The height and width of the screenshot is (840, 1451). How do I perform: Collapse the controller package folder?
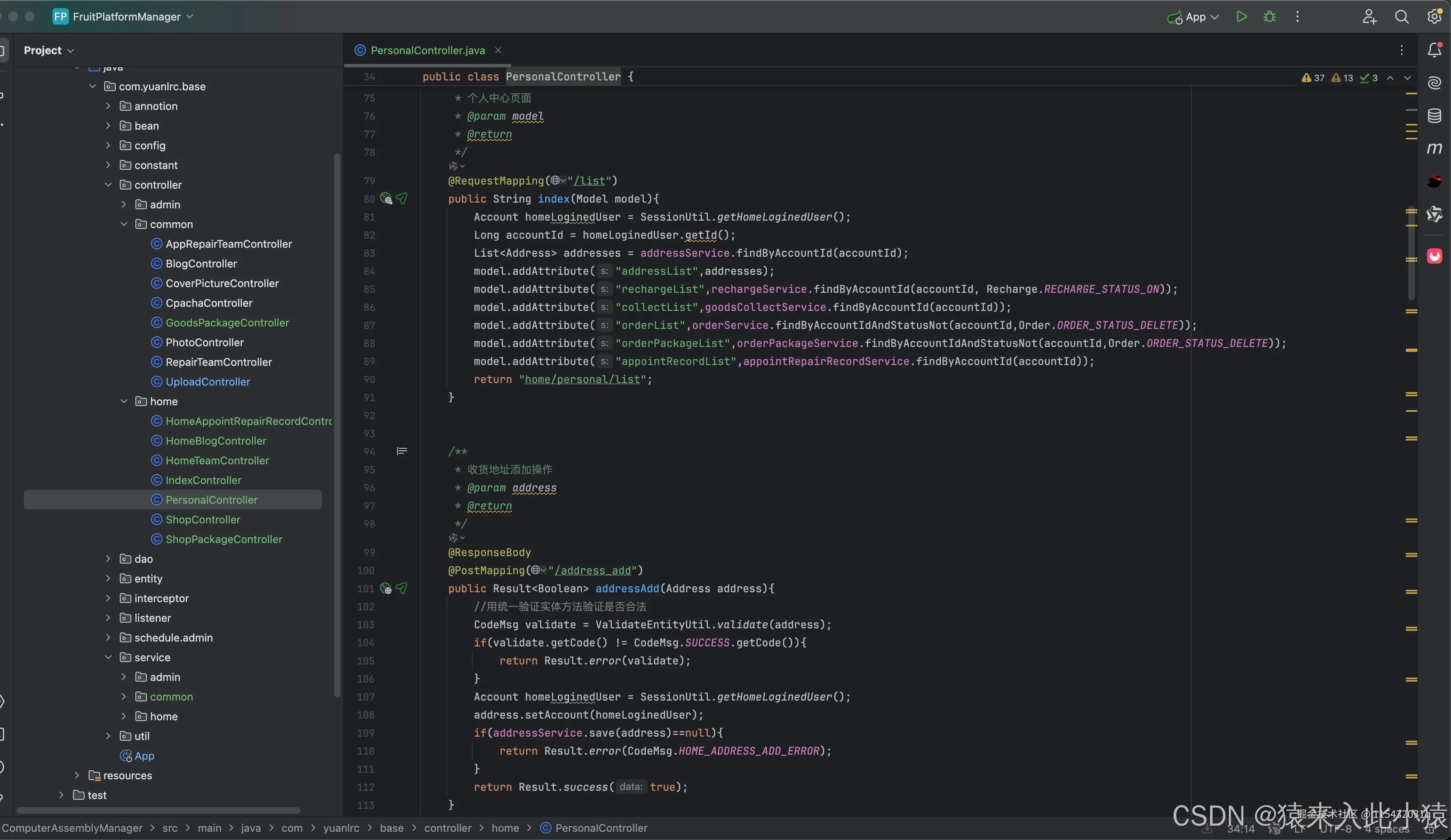(108, 185)
